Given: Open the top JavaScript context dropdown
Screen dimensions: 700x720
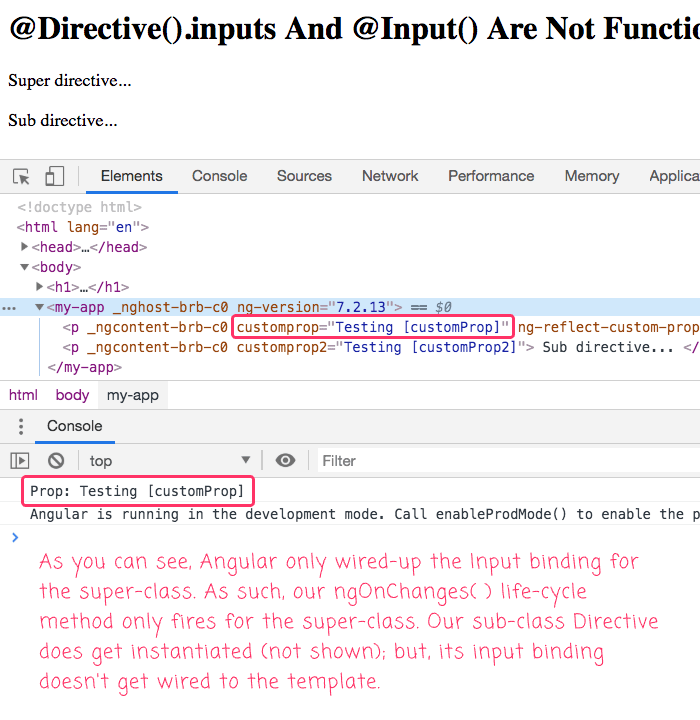Looking at the screenshot, I should [170, 460].
